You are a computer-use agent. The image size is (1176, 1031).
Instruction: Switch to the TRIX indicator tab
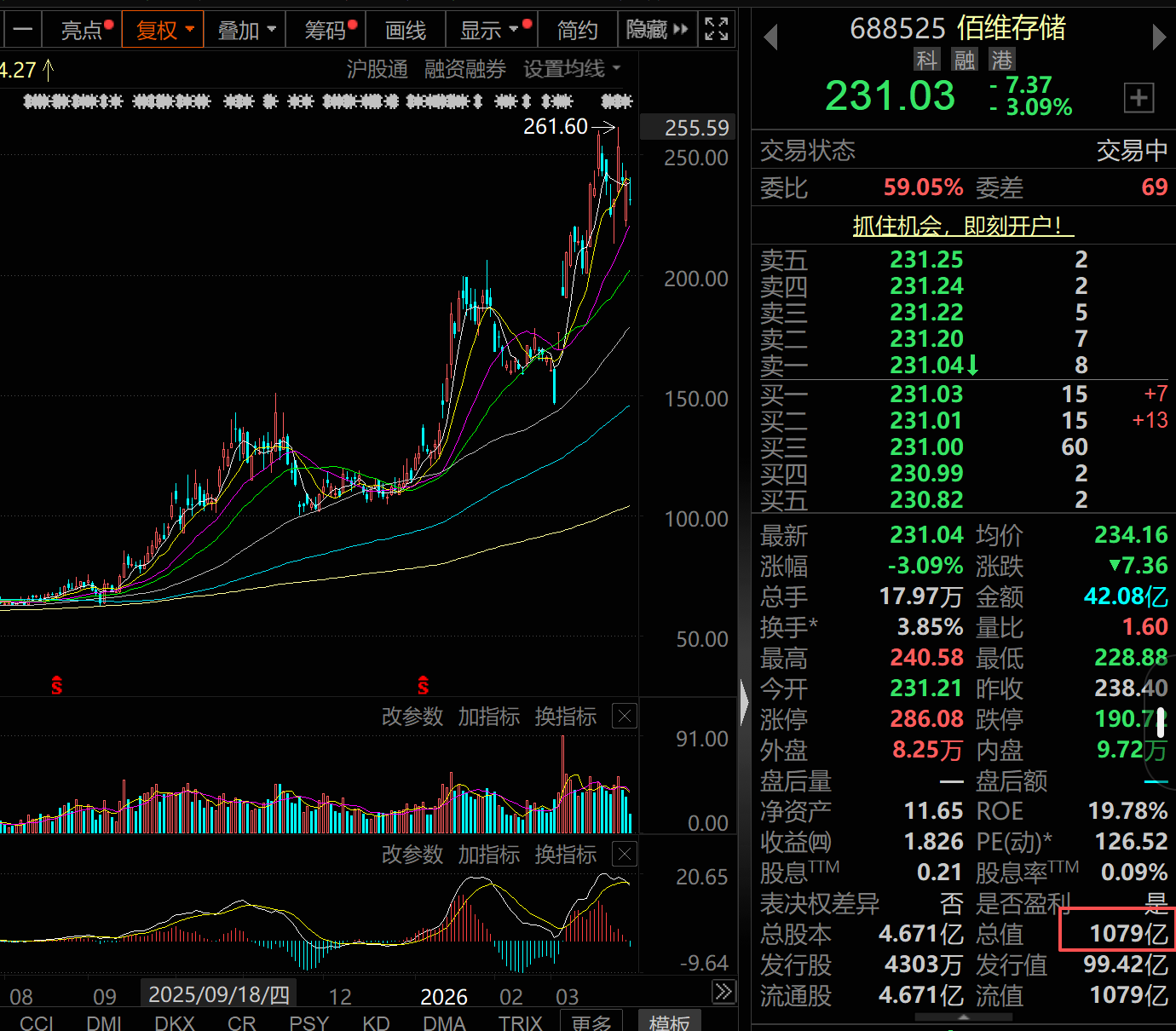(x=520, y=1022)
